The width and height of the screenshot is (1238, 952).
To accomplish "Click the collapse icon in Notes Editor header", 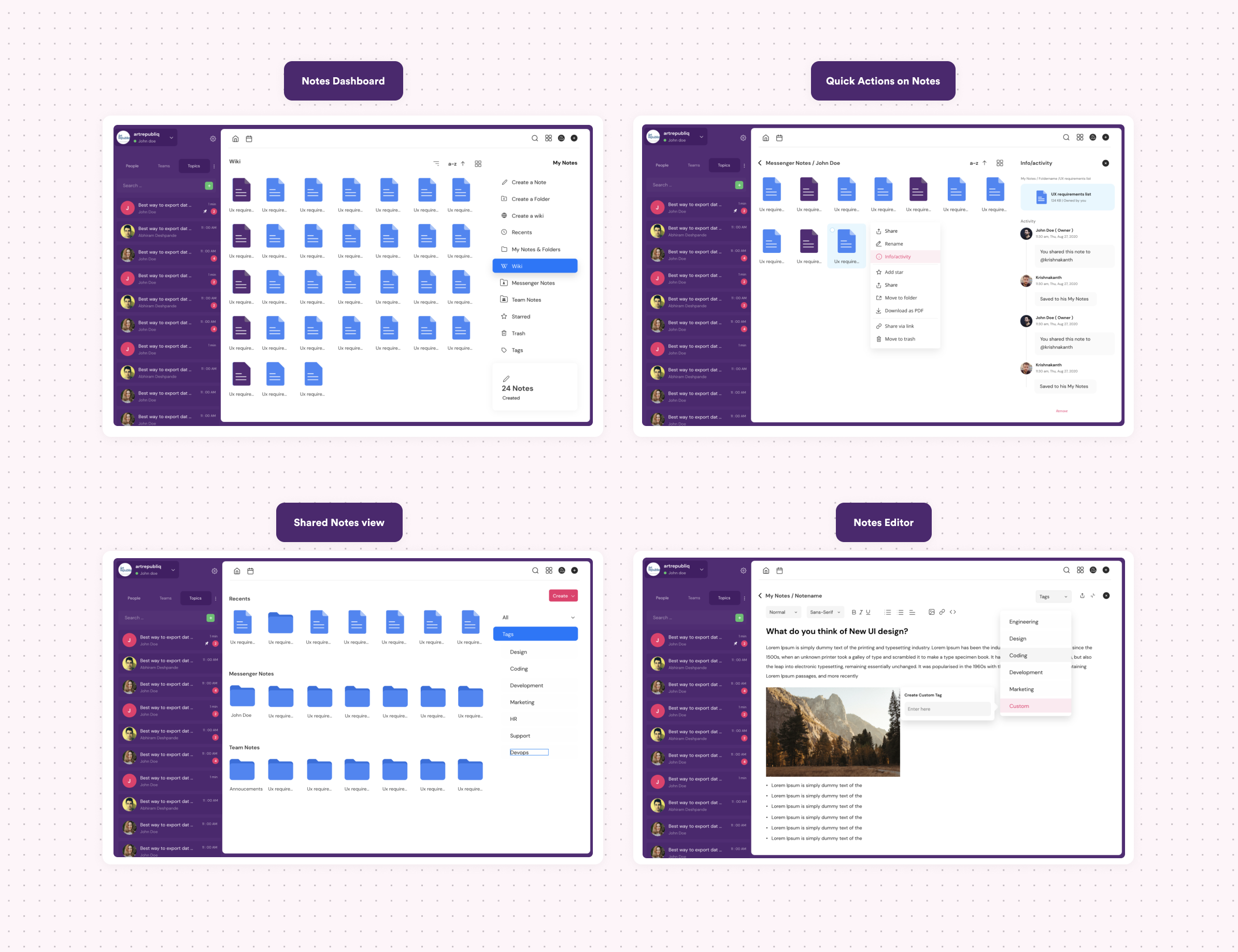I will click(1093, 596).
